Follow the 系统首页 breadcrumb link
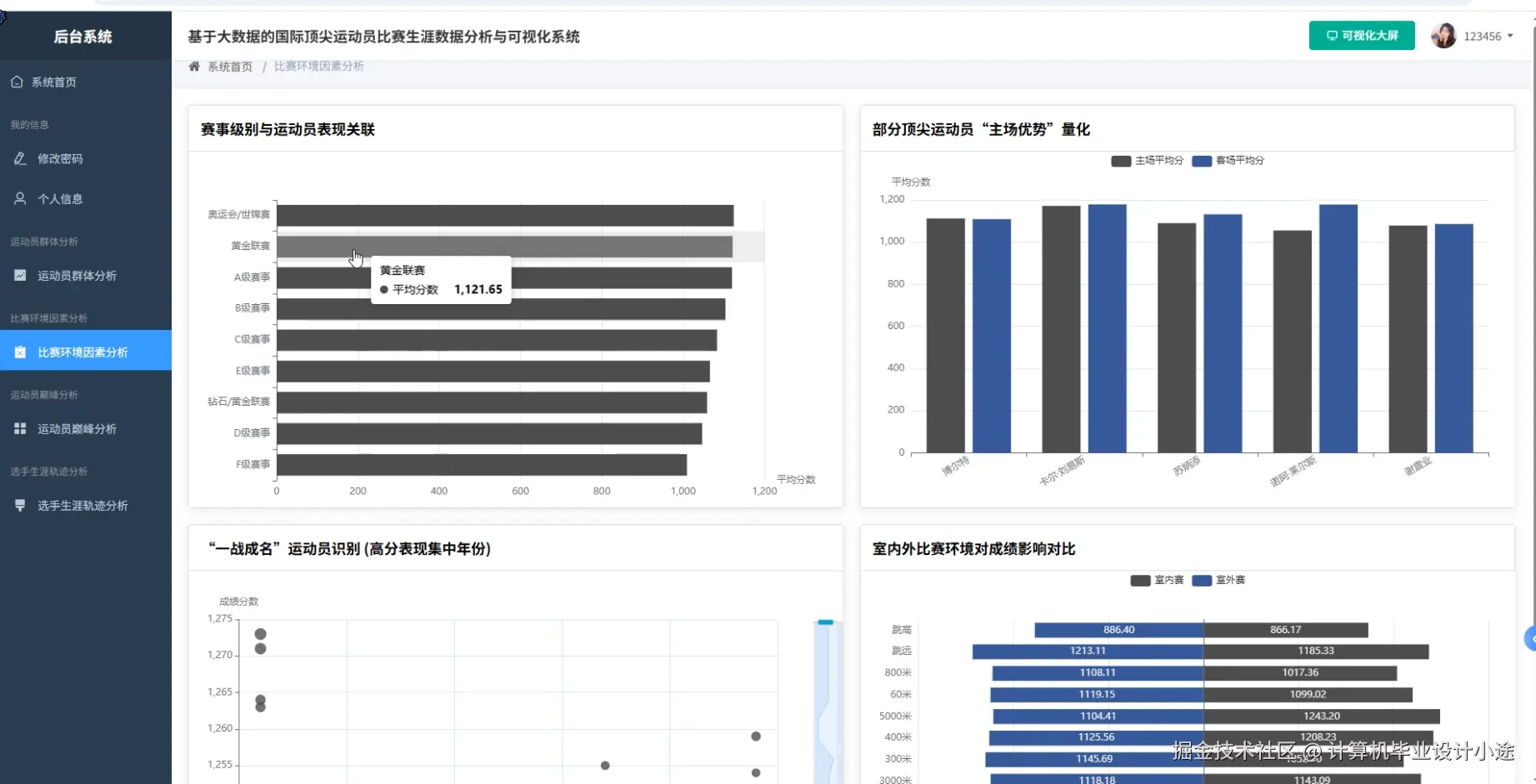This screenshot has width=1536, height=784. click(230, 66)
